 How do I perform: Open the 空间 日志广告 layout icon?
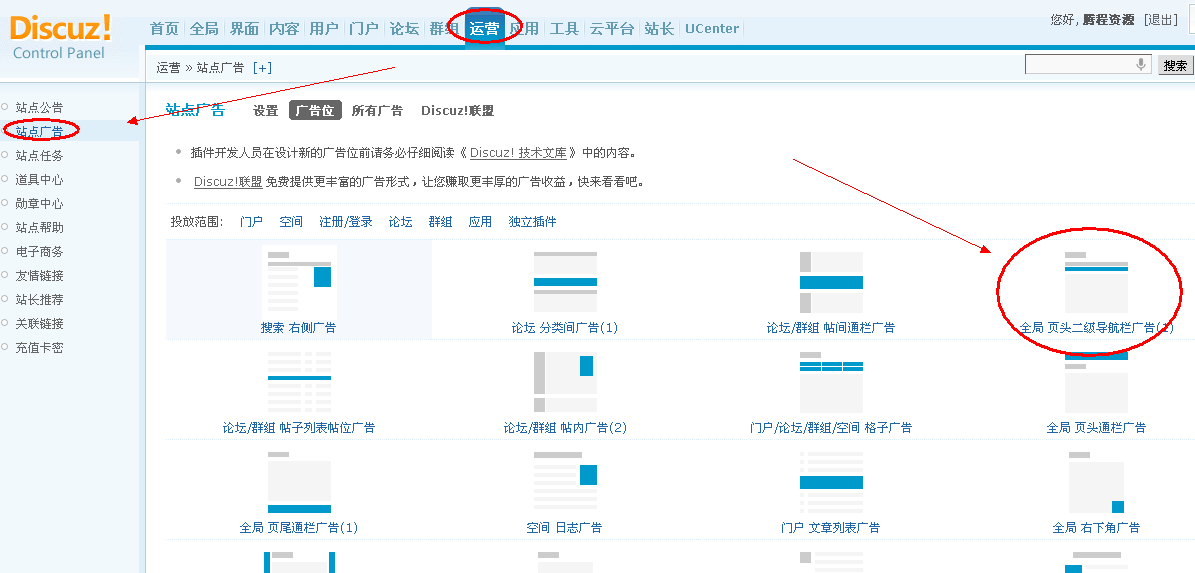[x=565, y=482]
